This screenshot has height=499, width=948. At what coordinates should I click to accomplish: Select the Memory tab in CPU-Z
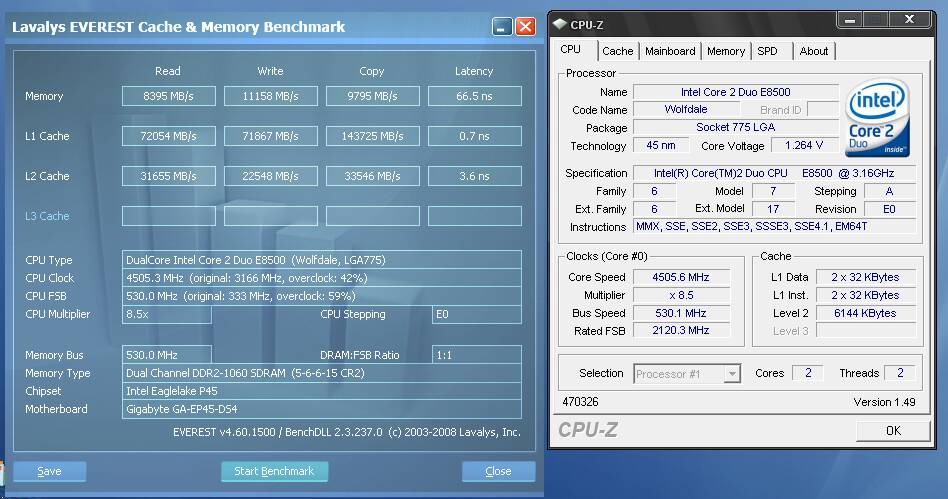click(726, 51)
